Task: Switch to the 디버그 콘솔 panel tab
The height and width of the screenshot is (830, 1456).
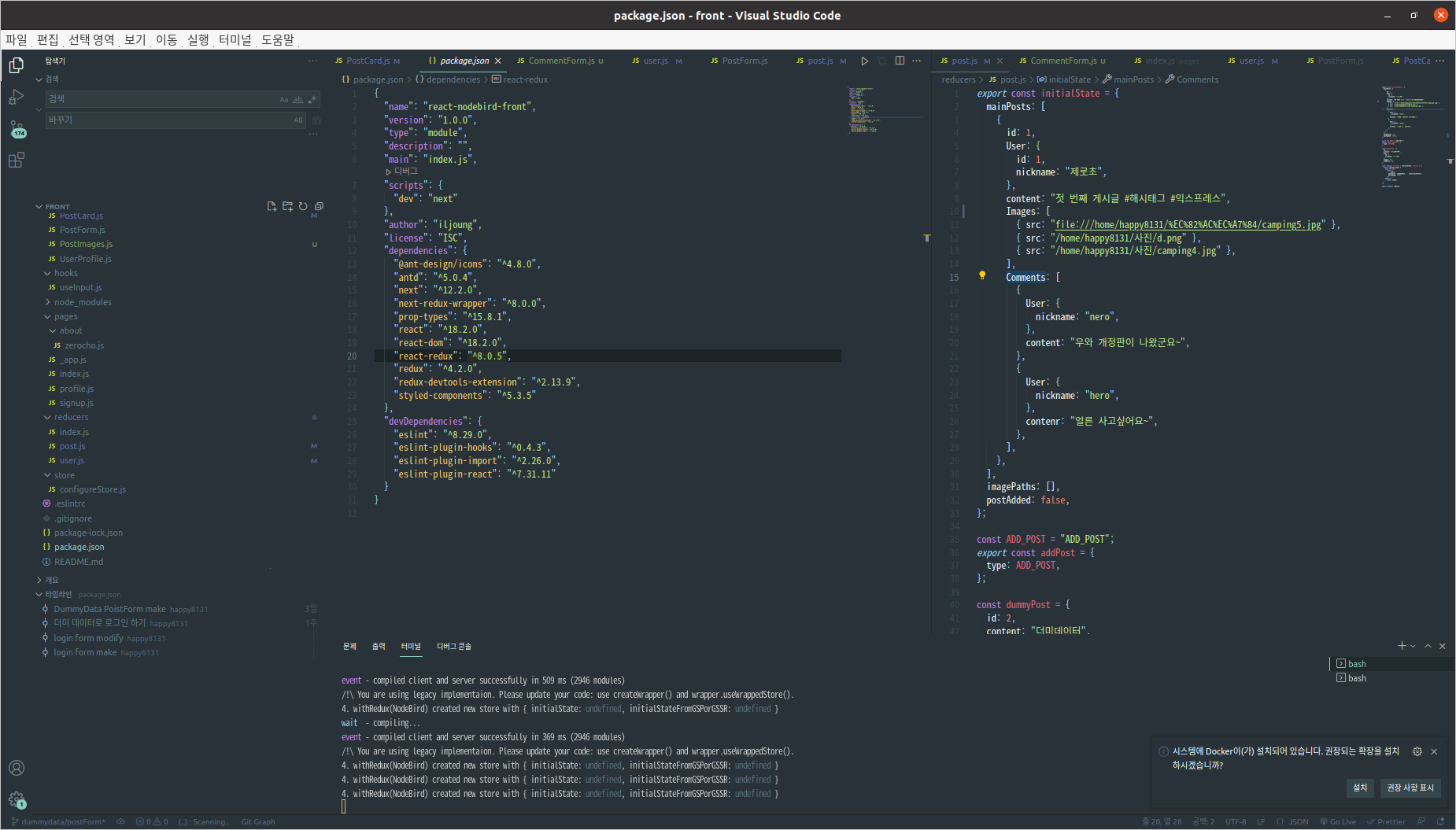Action: (x=454, y=646)
